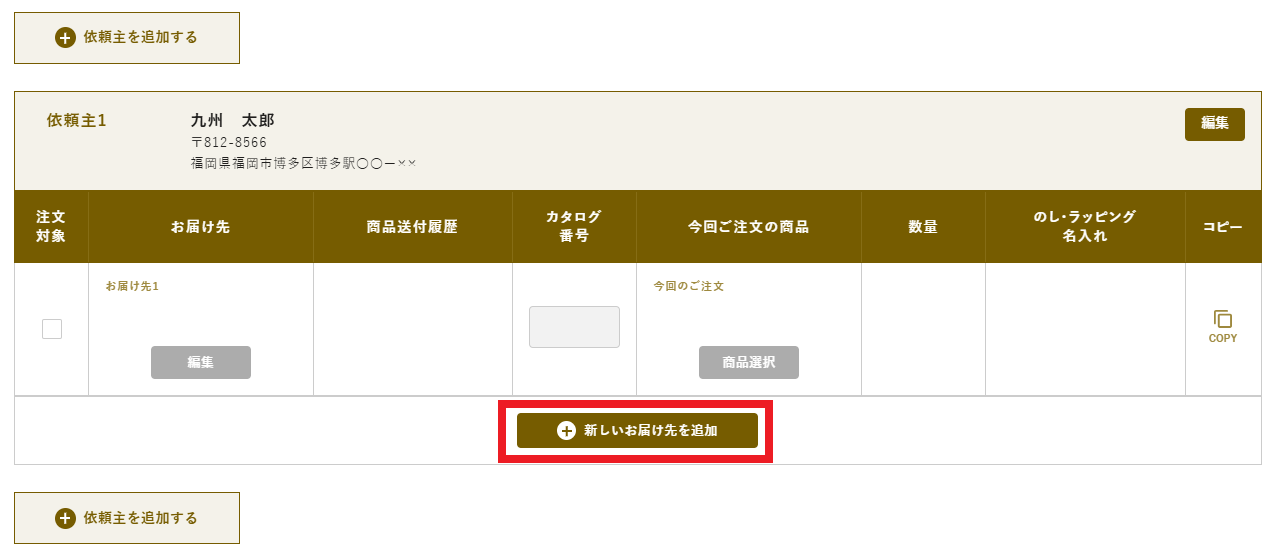The width and height of the screenshot is (1285, 555).
Task: Open 商品選択 for 今回のご注文
Action: (749, 362)
